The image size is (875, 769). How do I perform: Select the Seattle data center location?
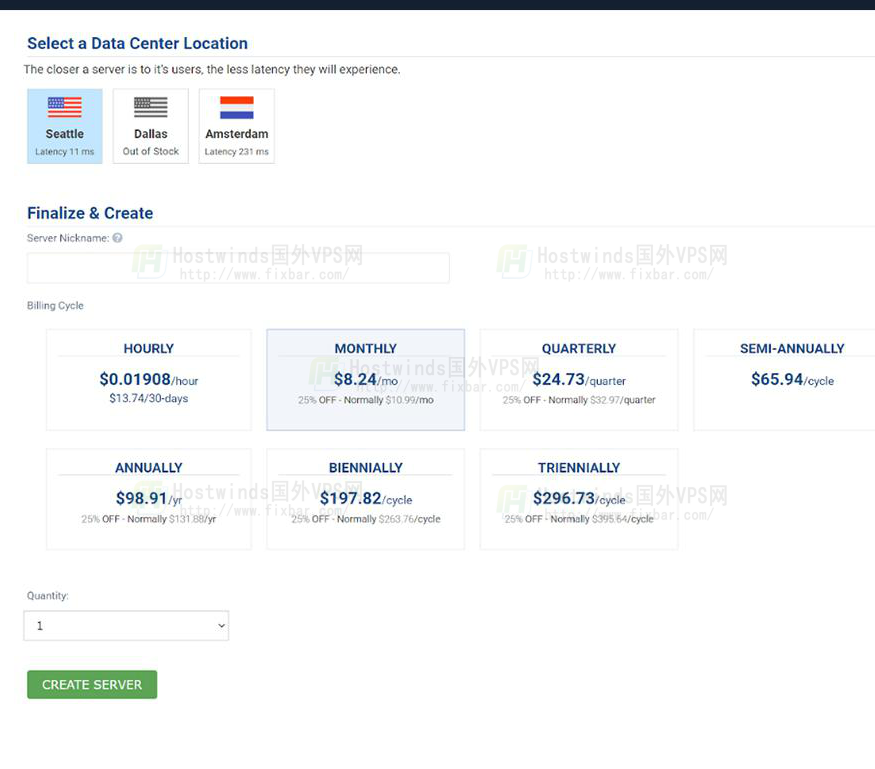(65, 126)
